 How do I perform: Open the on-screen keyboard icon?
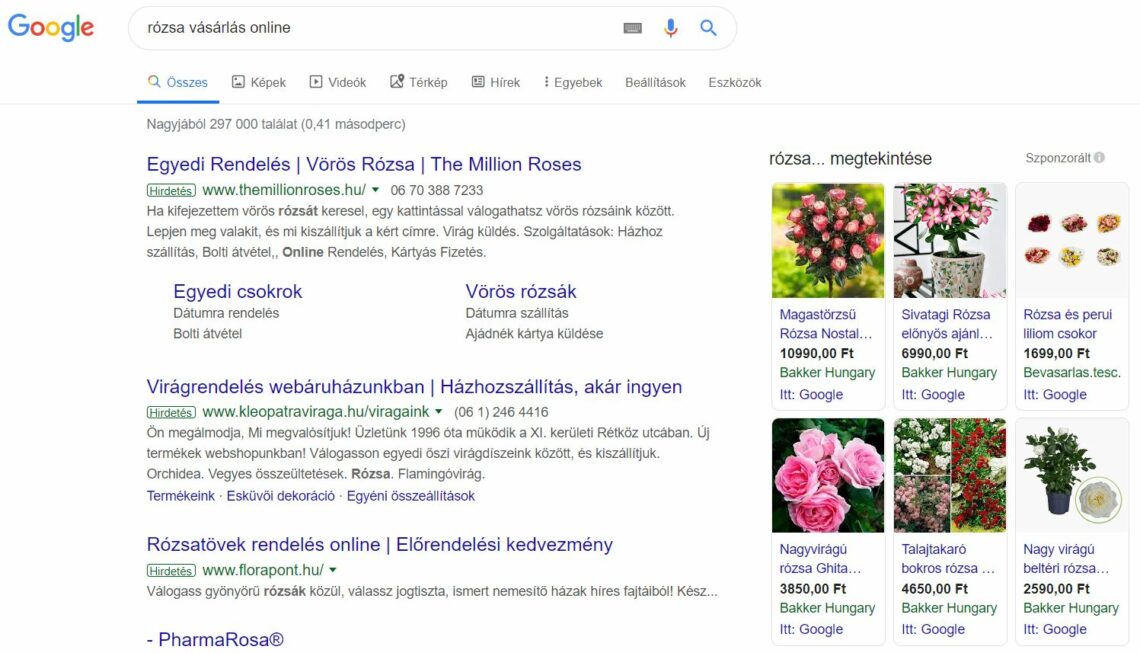pos(633,28)
